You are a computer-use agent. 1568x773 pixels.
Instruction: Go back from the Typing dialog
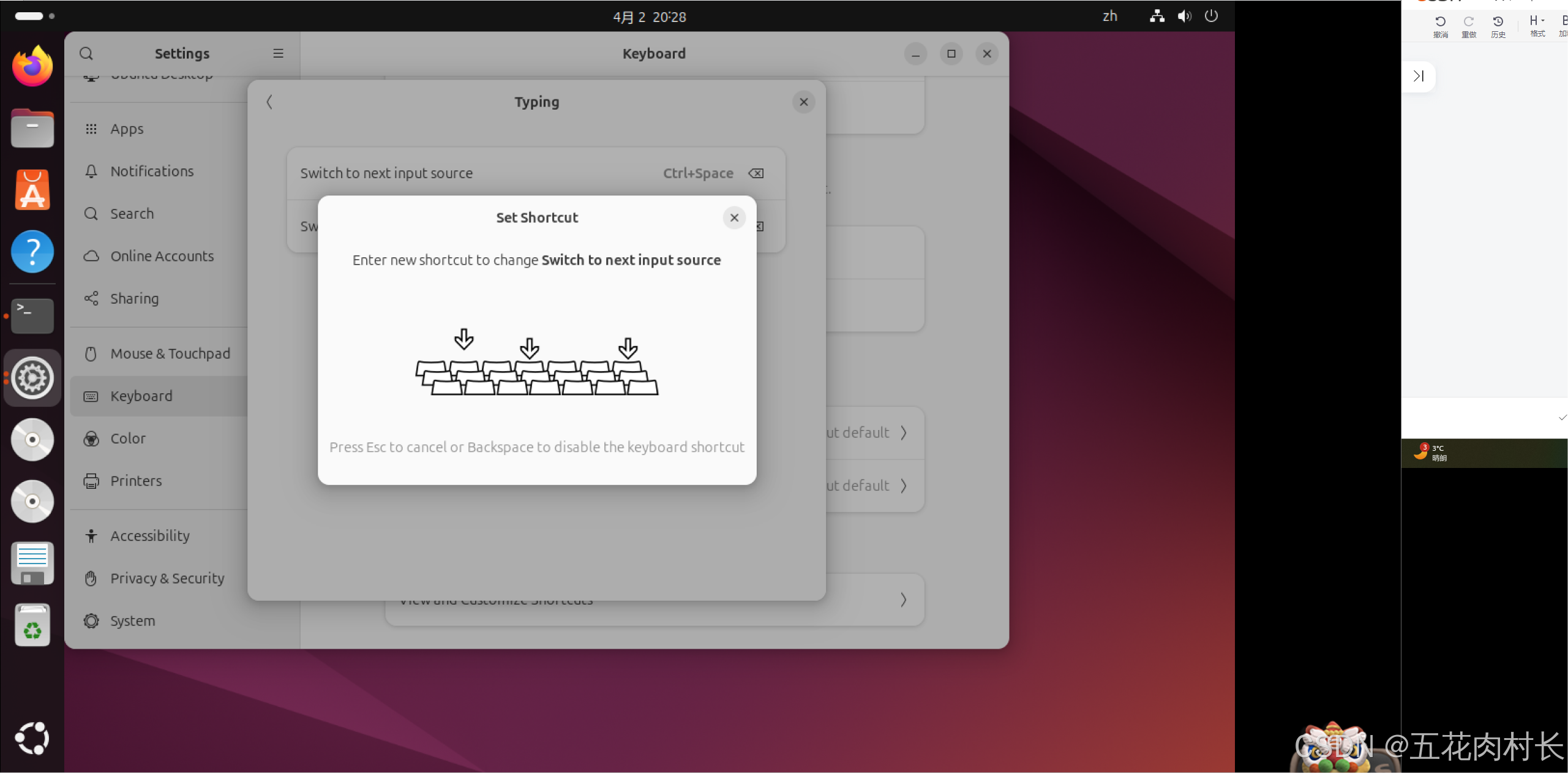(269, 102)
